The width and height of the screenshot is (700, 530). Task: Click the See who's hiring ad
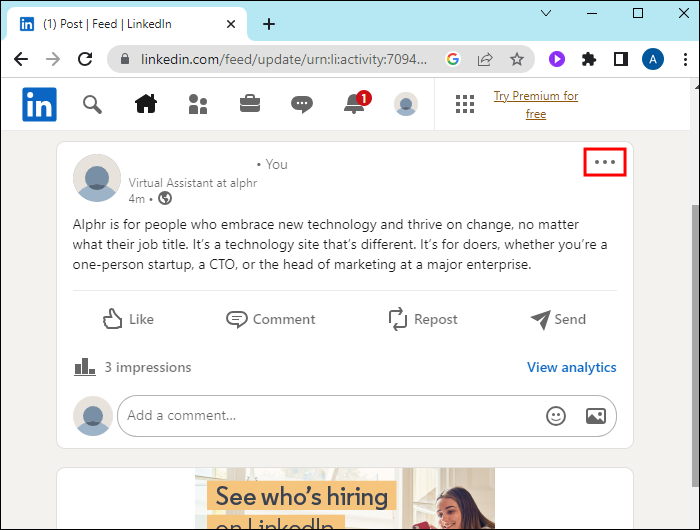(x=345, y=499)
